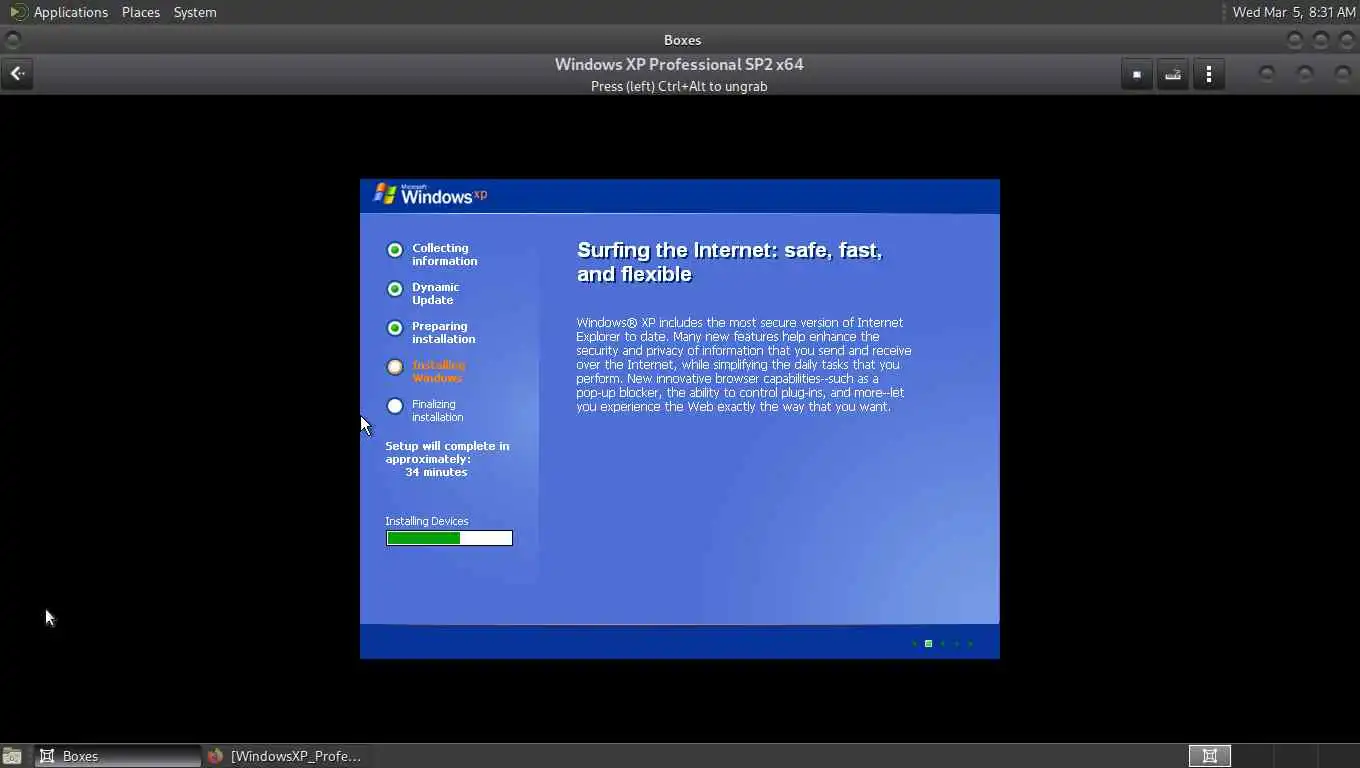Switch to the Boxes taskbar entry
Screen dimensions: 1360x768
tap(118, 756)
